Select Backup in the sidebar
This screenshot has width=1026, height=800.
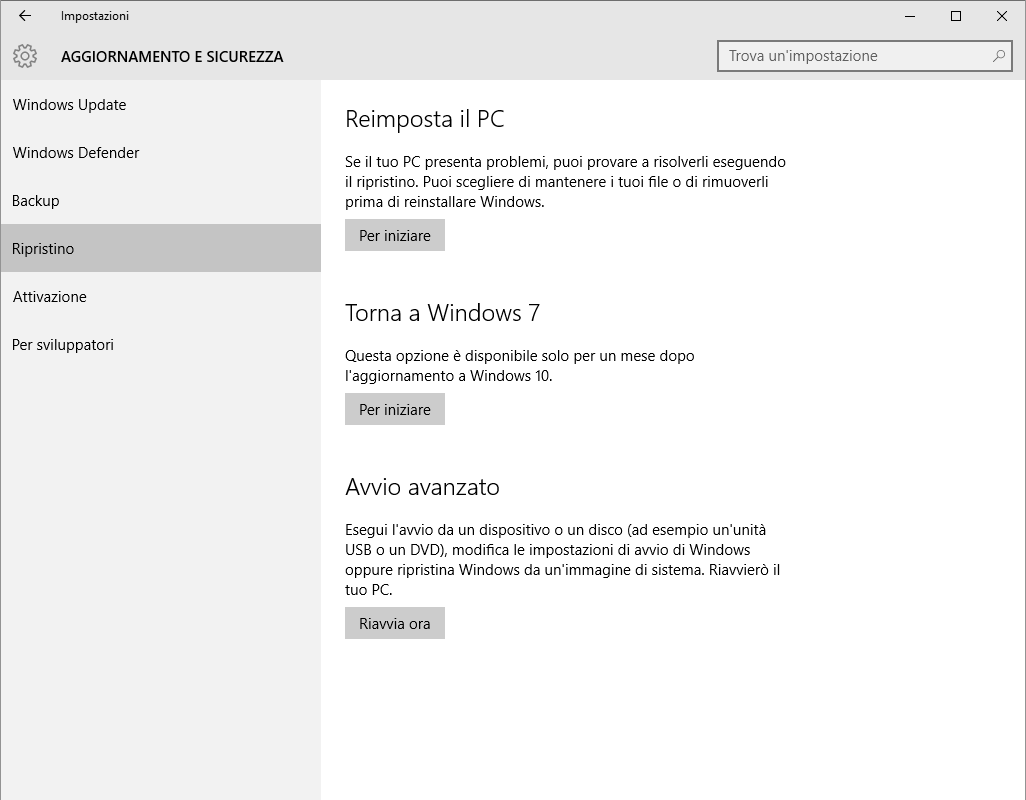click(160, 200)
